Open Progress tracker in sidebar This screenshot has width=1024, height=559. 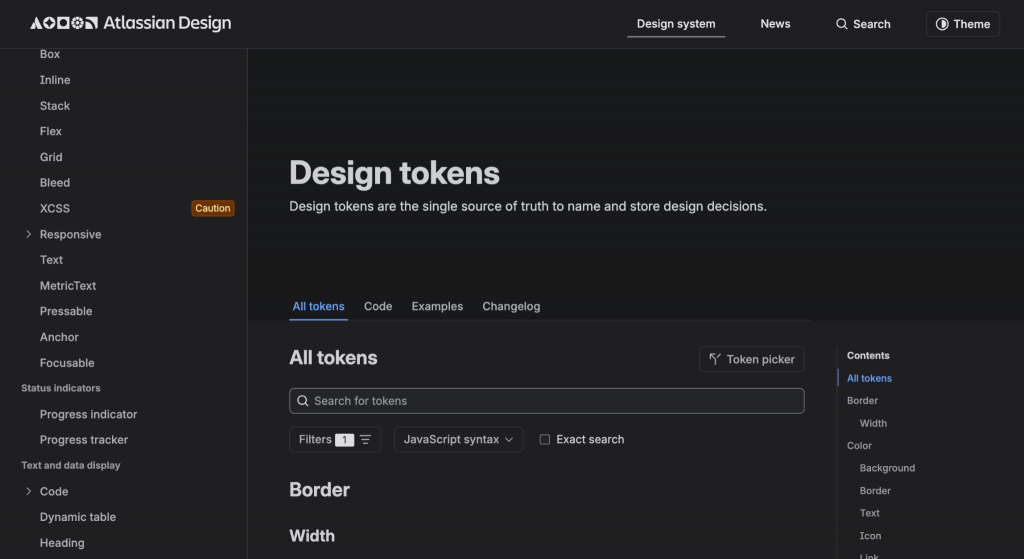pos(84,440)
